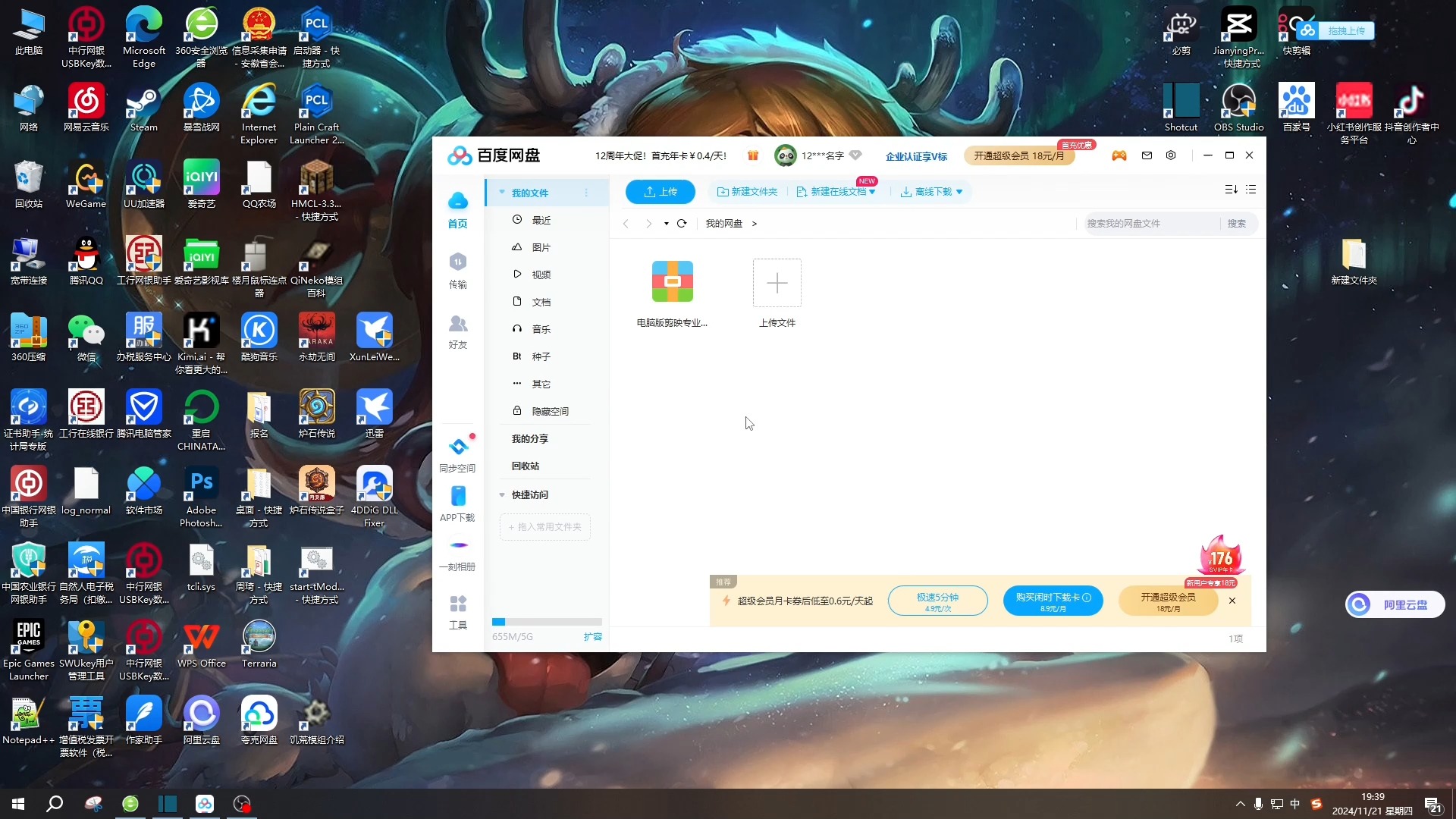Open the 其它 category

(x=540, y=384)
